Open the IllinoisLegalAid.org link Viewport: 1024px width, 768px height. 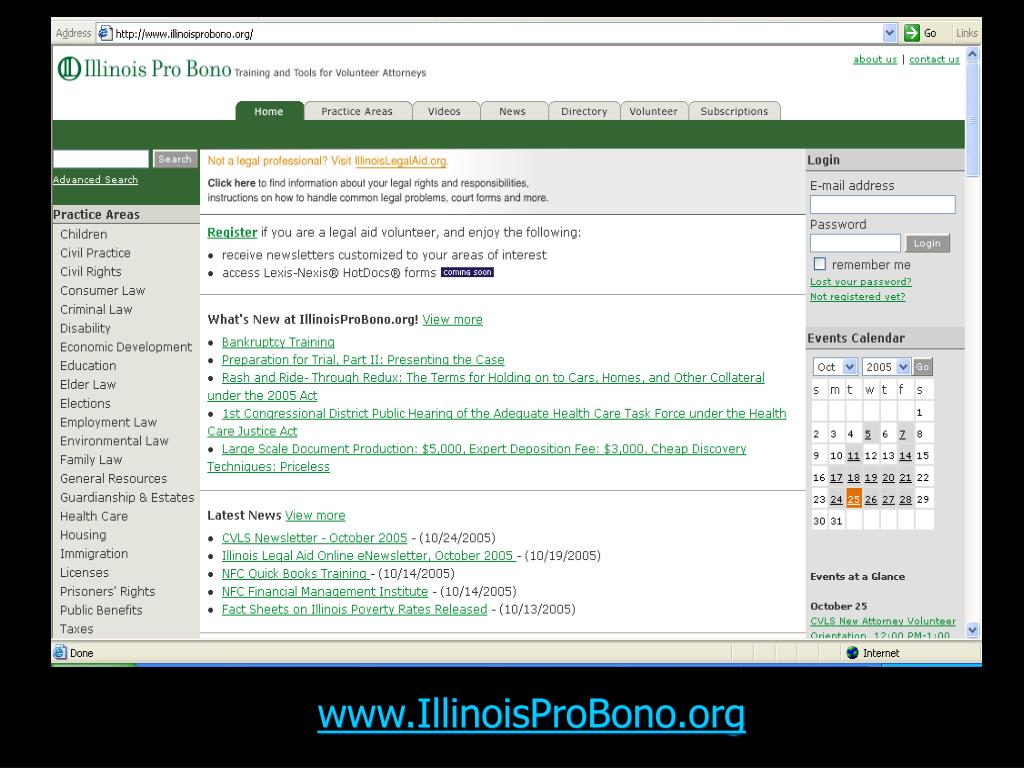(x=400, y=161)
